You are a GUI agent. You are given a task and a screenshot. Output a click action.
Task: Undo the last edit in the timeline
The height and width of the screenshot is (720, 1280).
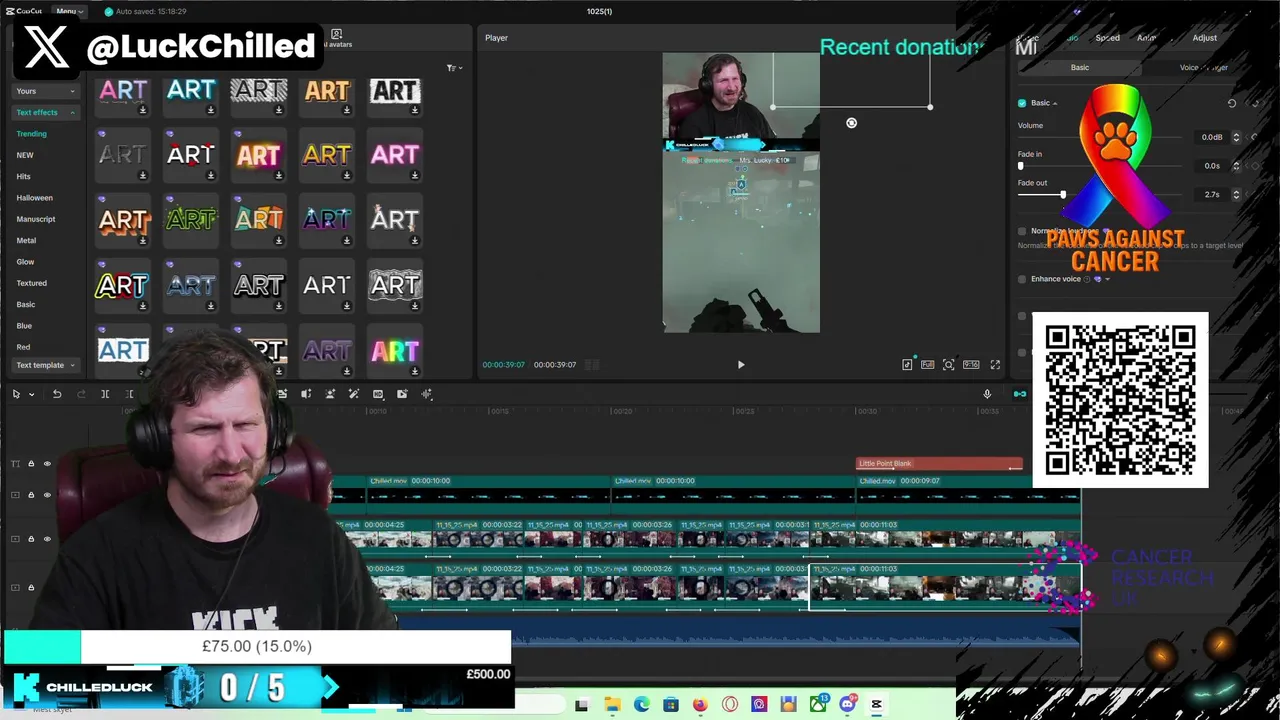(57, 394)
